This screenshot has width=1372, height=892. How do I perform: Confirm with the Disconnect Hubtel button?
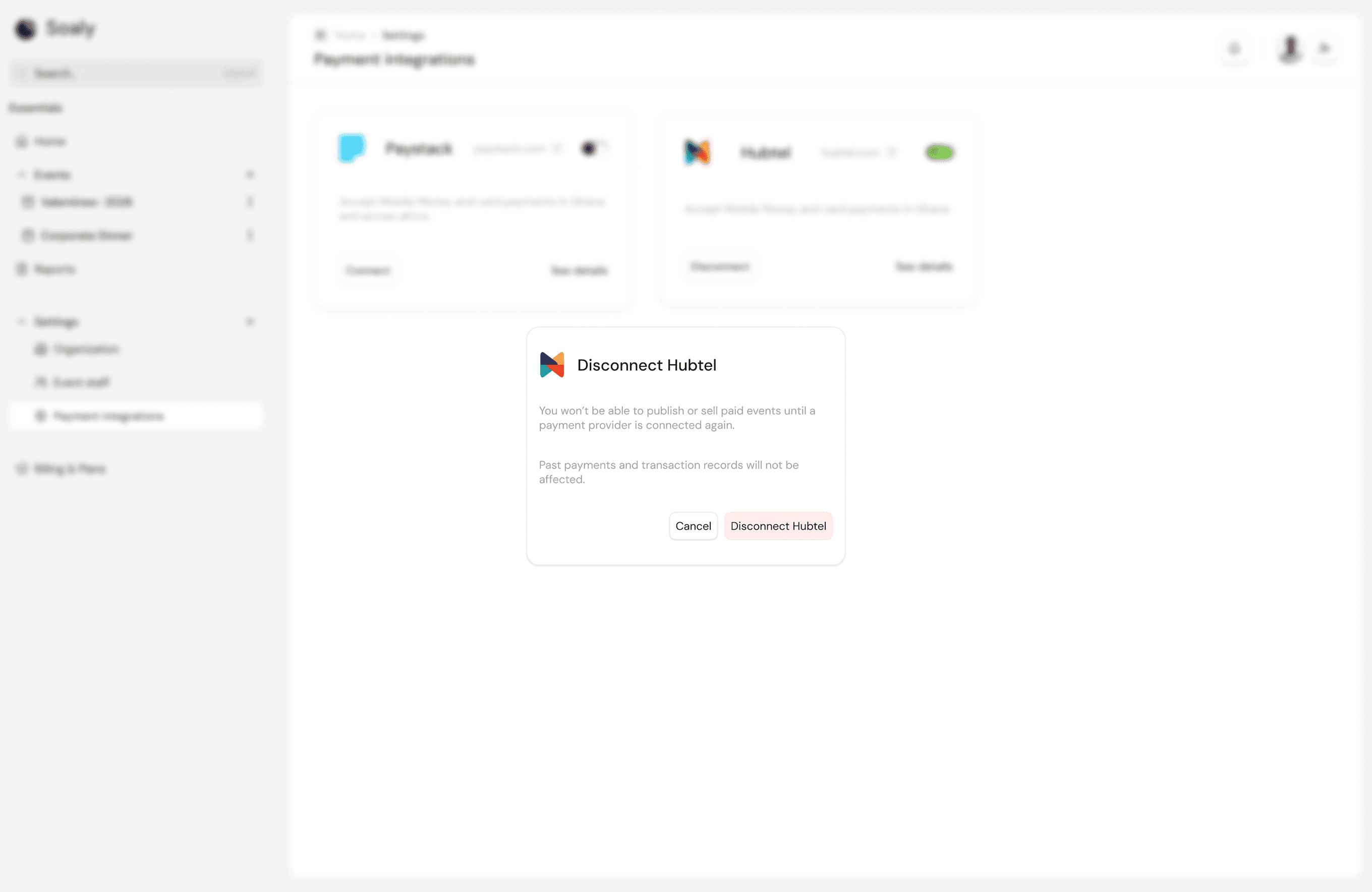[x=778, y=525]
